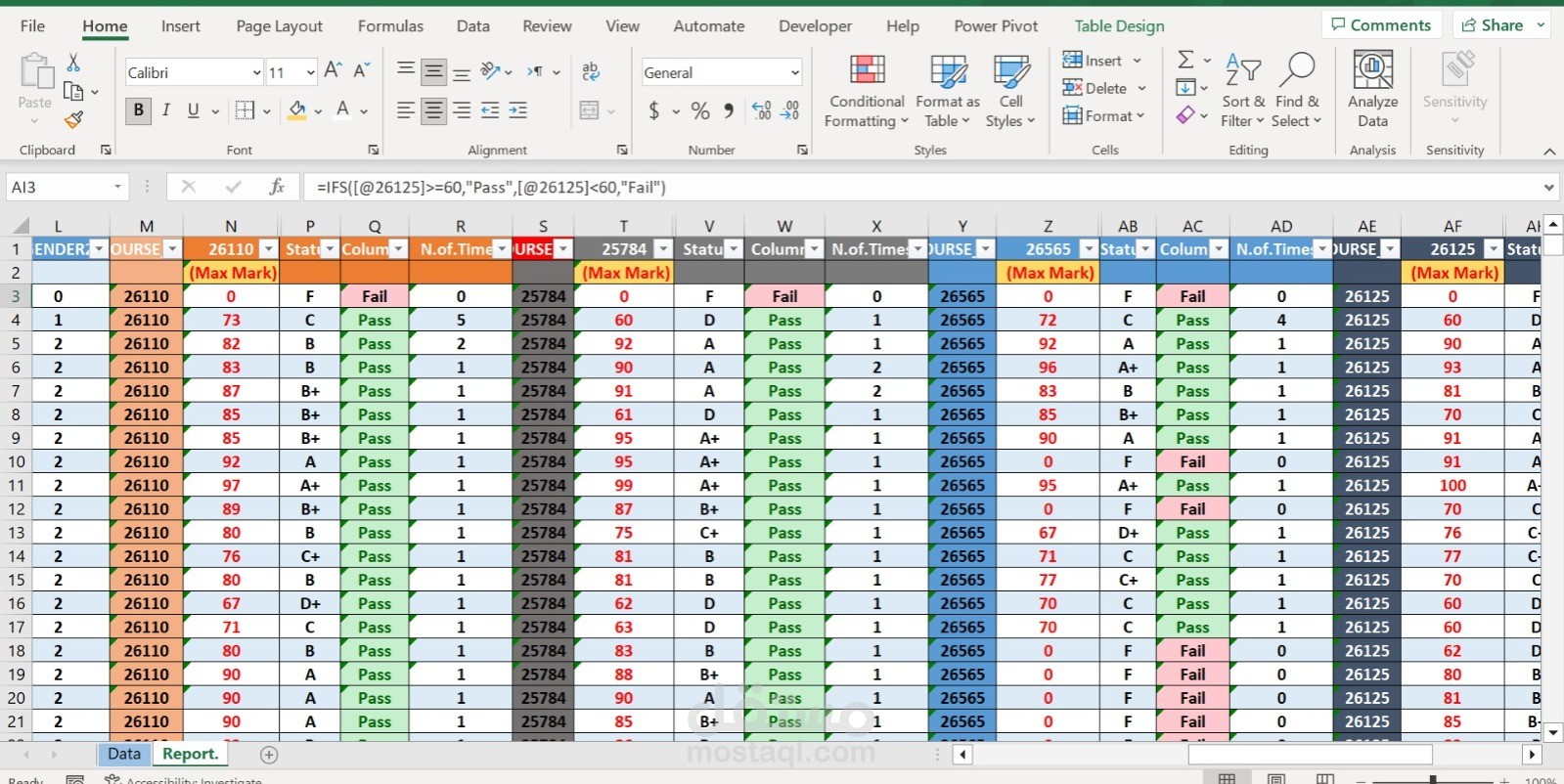Toggle Italic formatting
Image resolution: width=1564 pixels, height=784 pixels.
[166, 110]
